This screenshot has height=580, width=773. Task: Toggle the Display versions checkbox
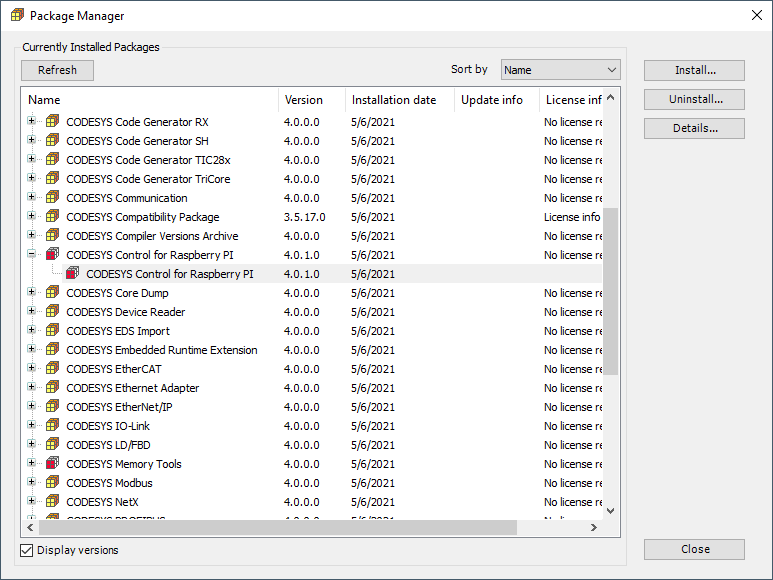(27, 550)
